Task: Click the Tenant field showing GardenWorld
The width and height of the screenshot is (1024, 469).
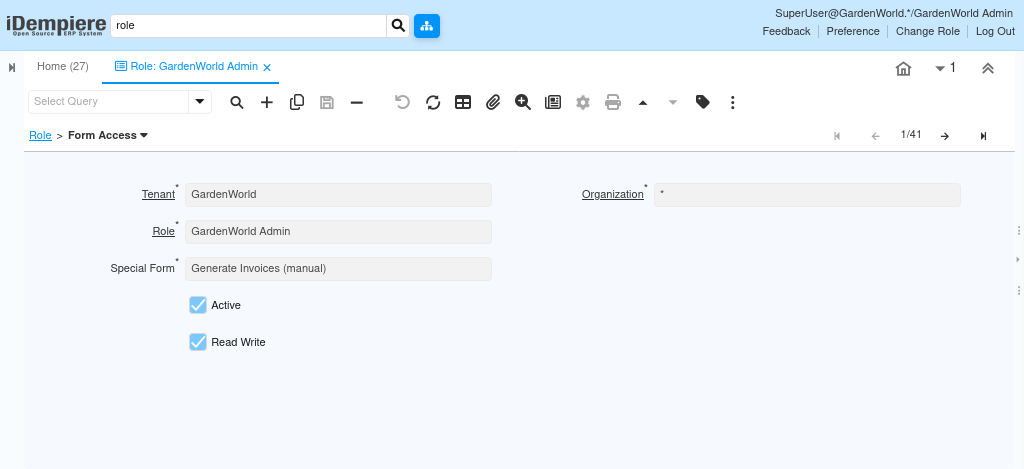Action: pyautogui.click(x=338, y=195)
